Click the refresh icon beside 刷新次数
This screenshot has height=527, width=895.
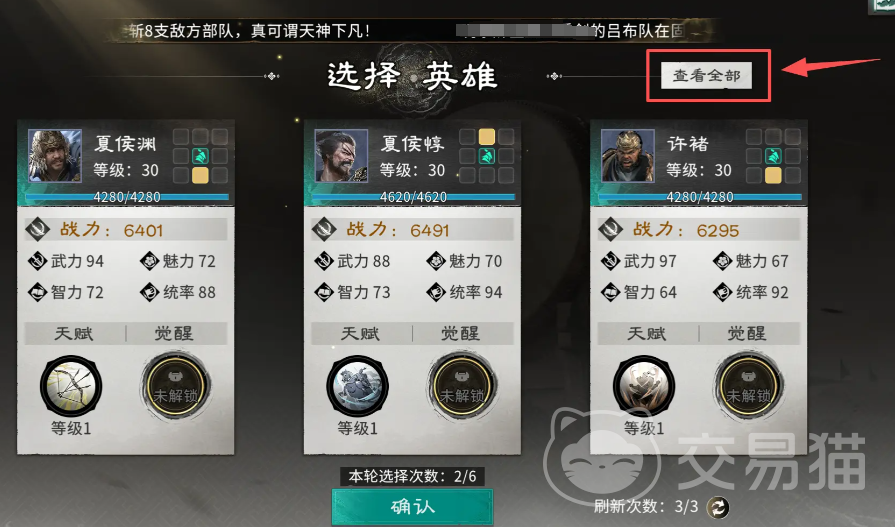pyautogui.click(x=718, y=506)
